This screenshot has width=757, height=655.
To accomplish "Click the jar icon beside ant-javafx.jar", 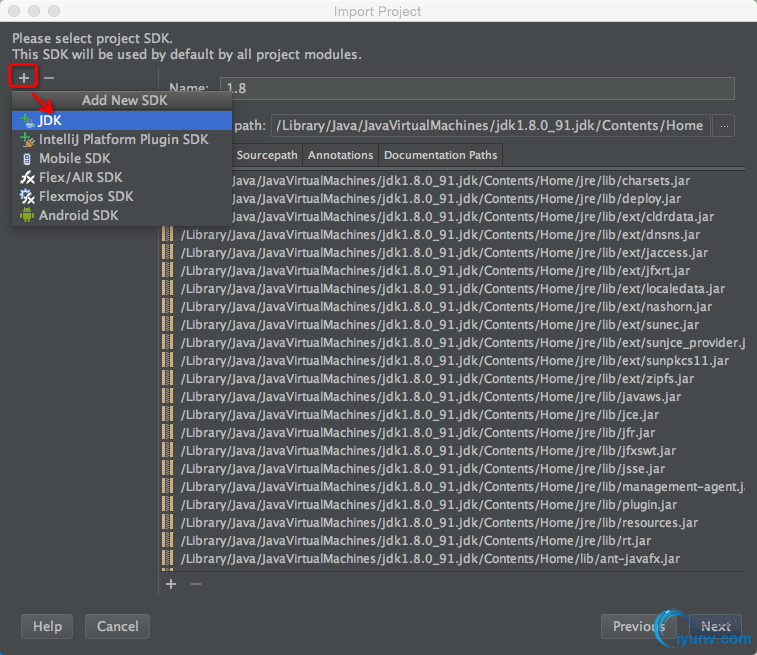I will [168, 559].
